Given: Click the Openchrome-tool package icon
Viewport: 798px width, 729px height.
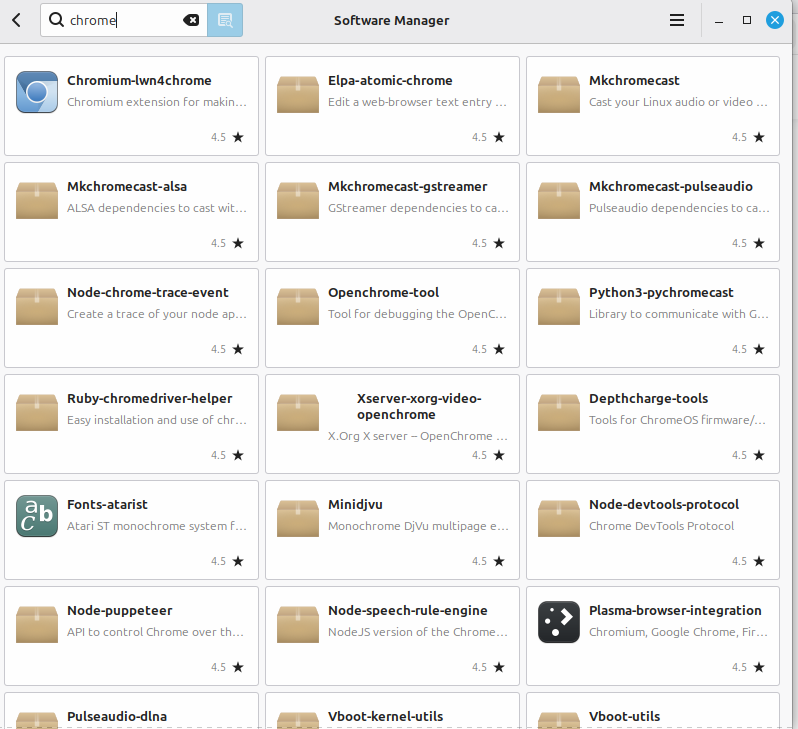Looking at the screenshot, I should tap(298, 305).
